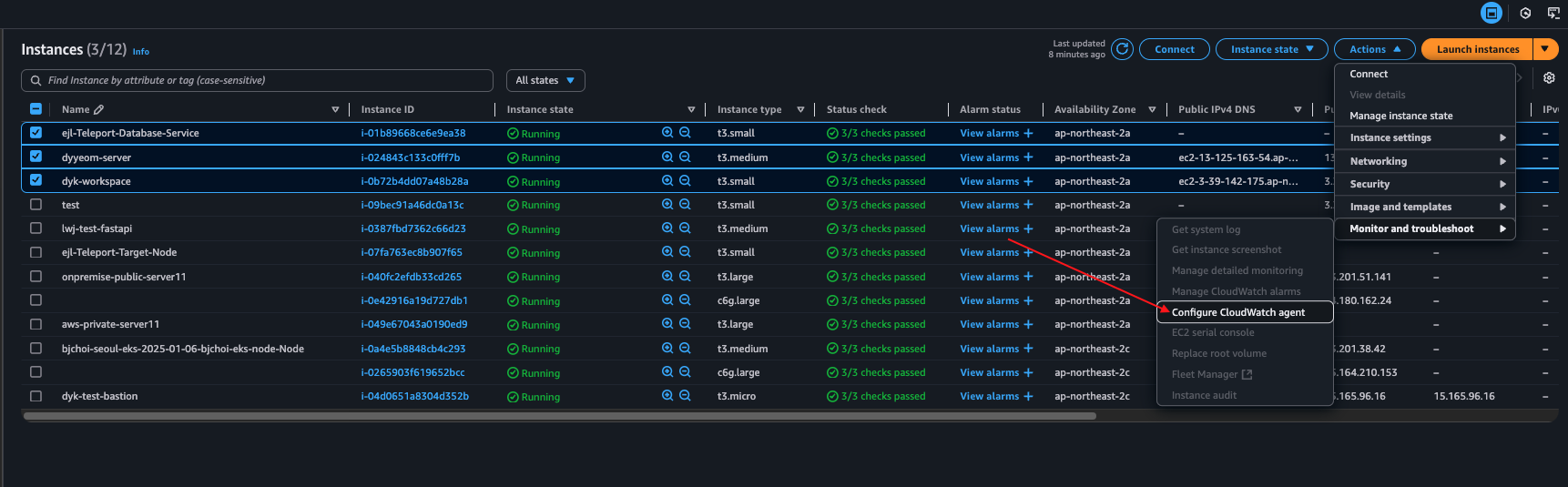Select the lwj-test-fastapi instance checkbox
1568x487 pixels.
pyautogui.click(x=36, y=228)
